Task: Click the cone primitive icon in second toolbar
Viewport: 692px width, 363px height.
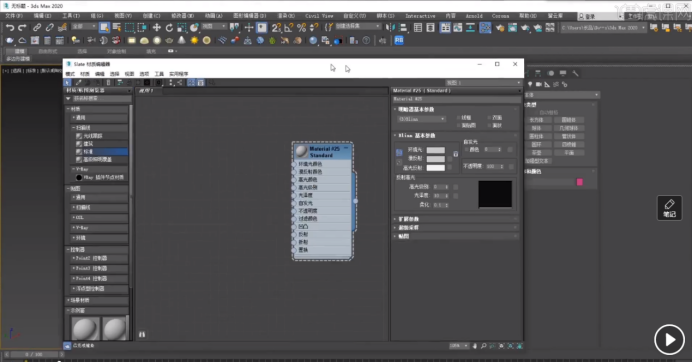Action: coord(181,41)
